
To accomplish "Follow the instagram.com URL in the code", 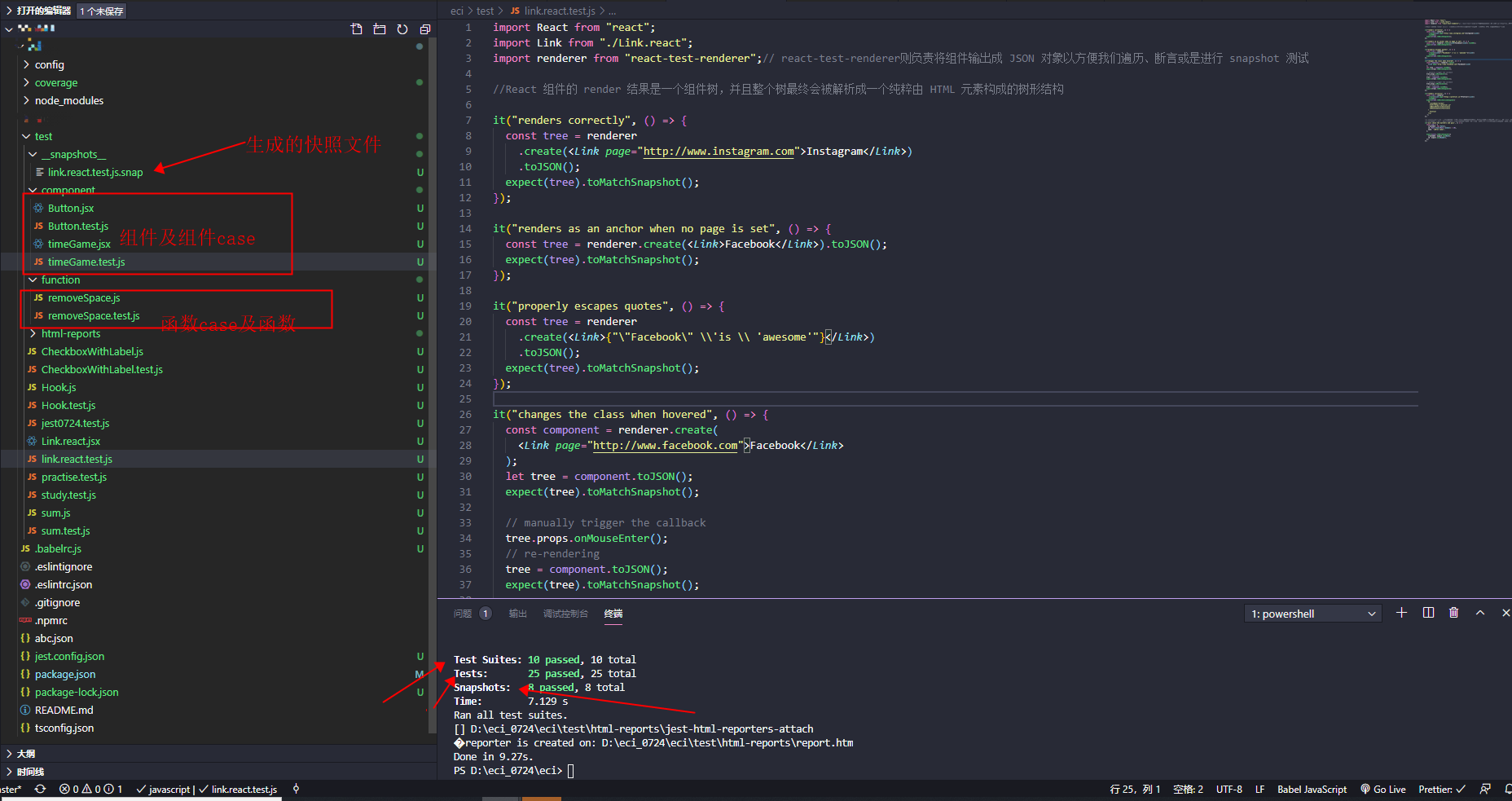I will (x=719, y=151).
